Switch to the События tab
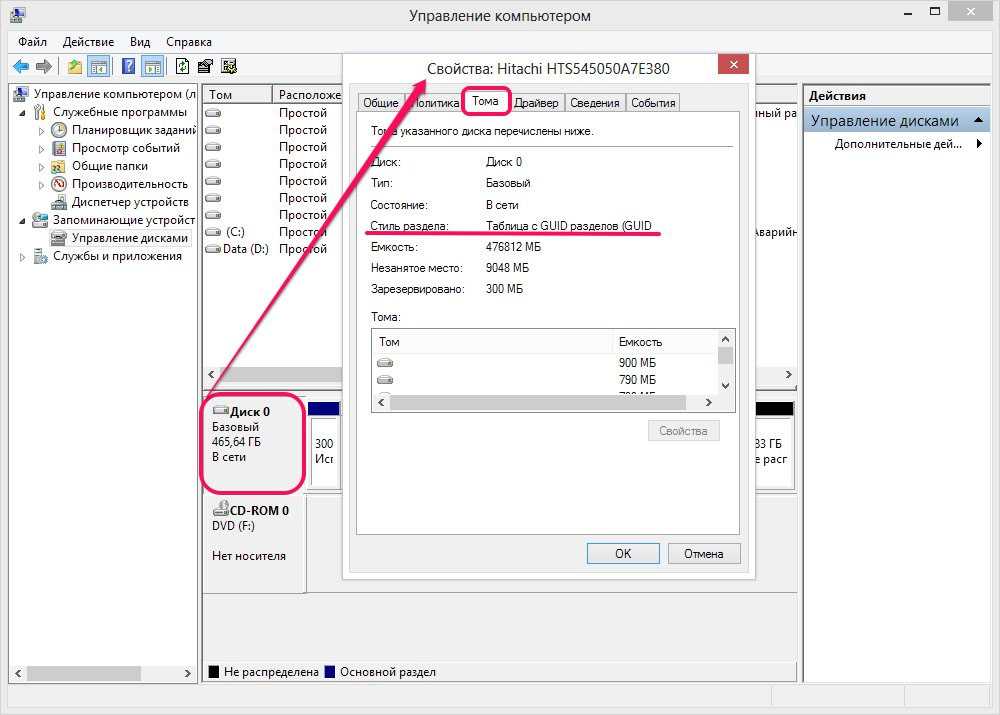Image resolution: width=1000 pixels, height=715 pixels. coord(653,102)
